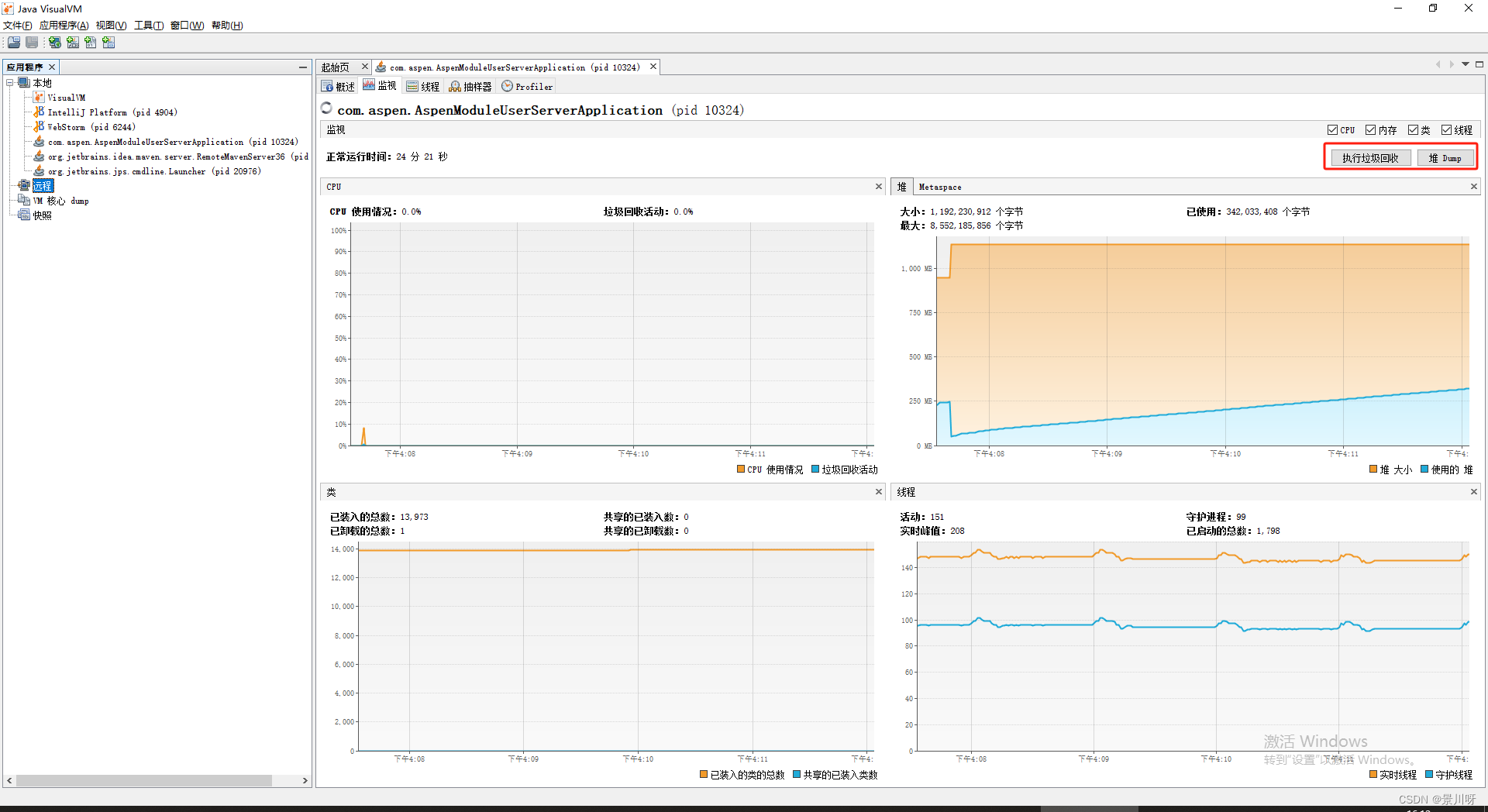Toggle the 内存 memory checkbox
1488x812 pixels.
click(1371, 130)
